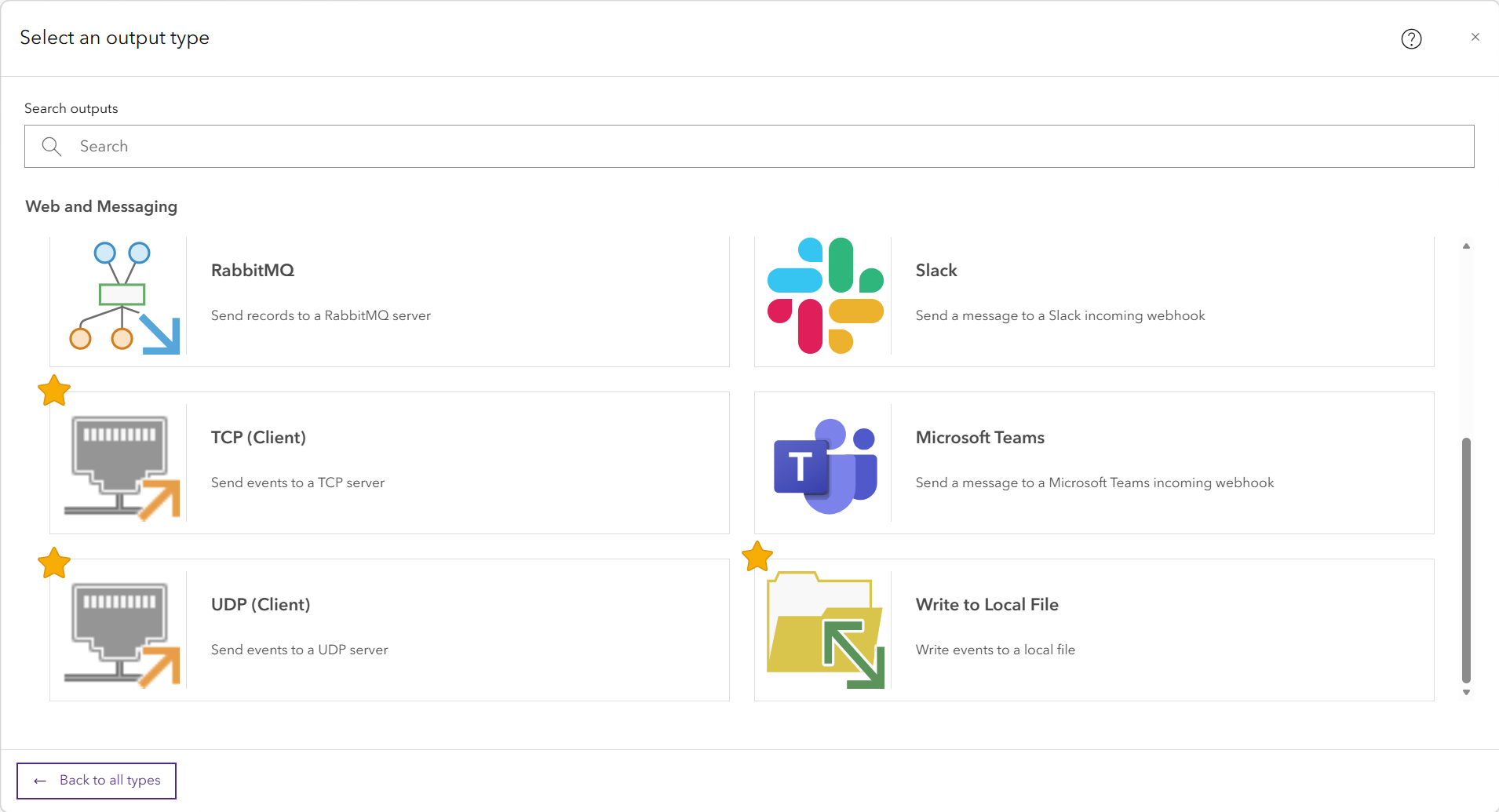Click scrollbar down arrow in output list
The image size is (1499, 812).
point(1466,693)
